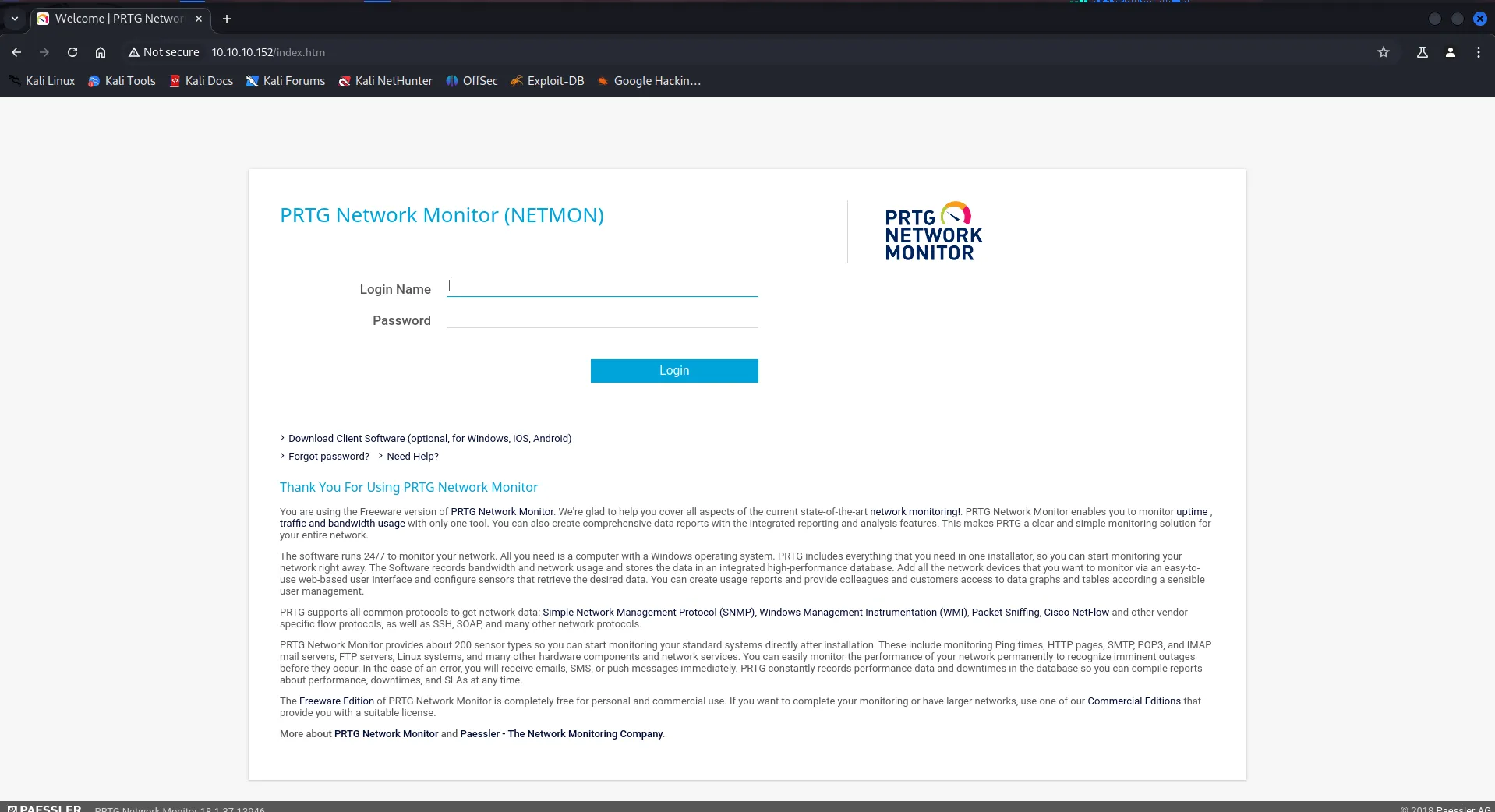Follow the 'uptime' link

pyautogui.click(x=1192, y=512)
